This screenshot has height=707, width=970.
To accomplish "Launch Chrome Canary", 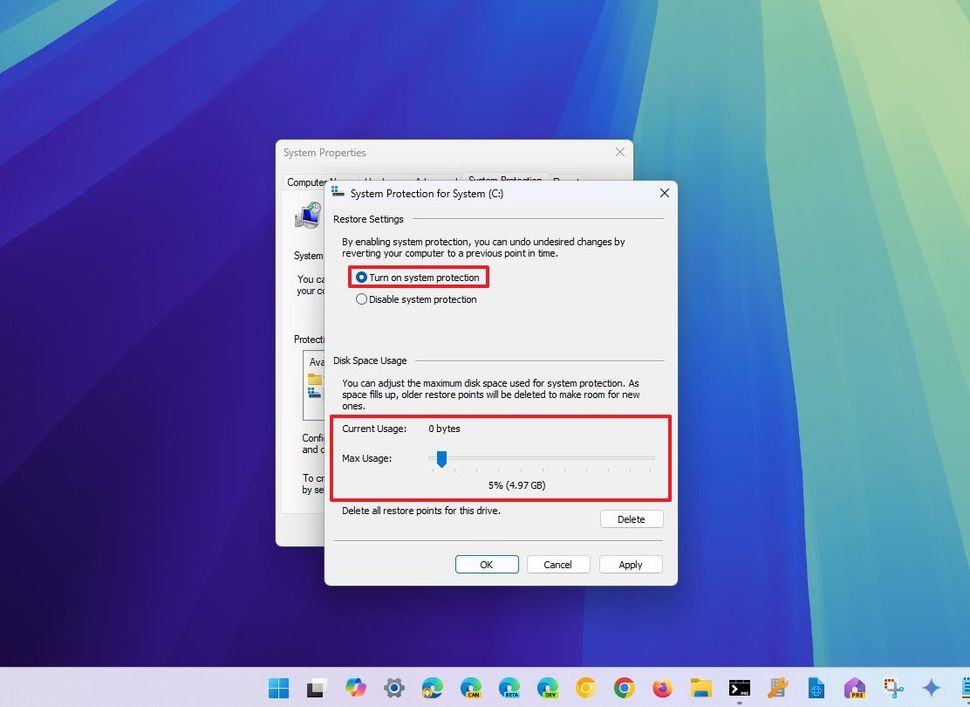I will 586,688.
